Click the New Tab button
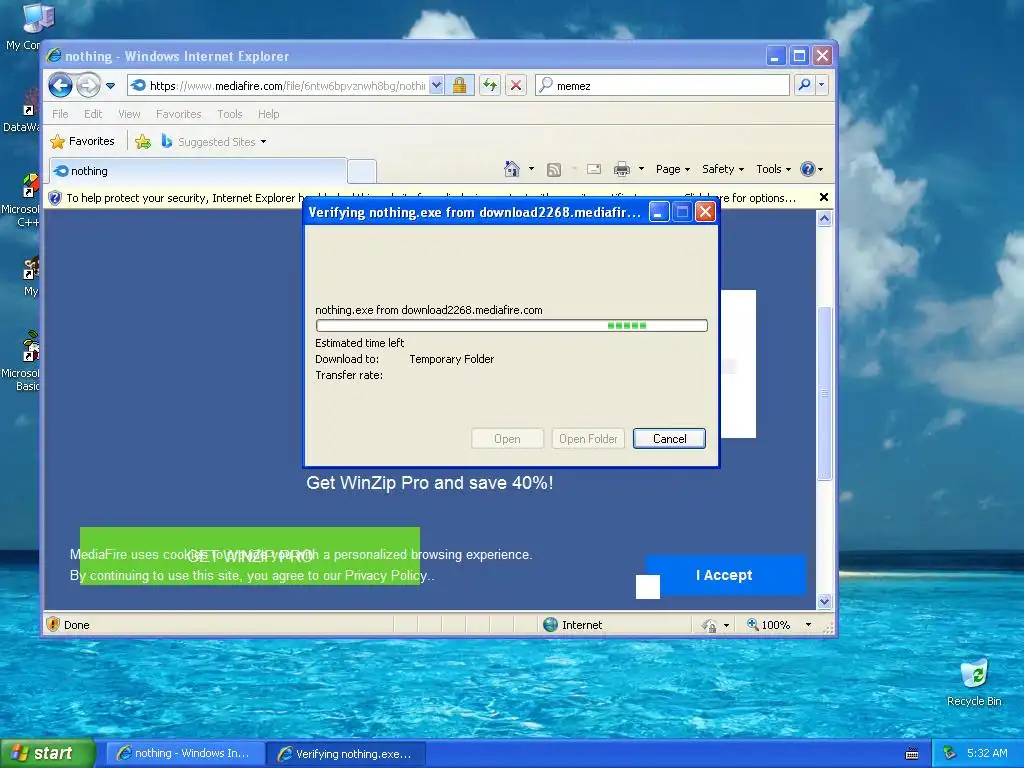Viewport: 1024px width, 768px height. 362,172
